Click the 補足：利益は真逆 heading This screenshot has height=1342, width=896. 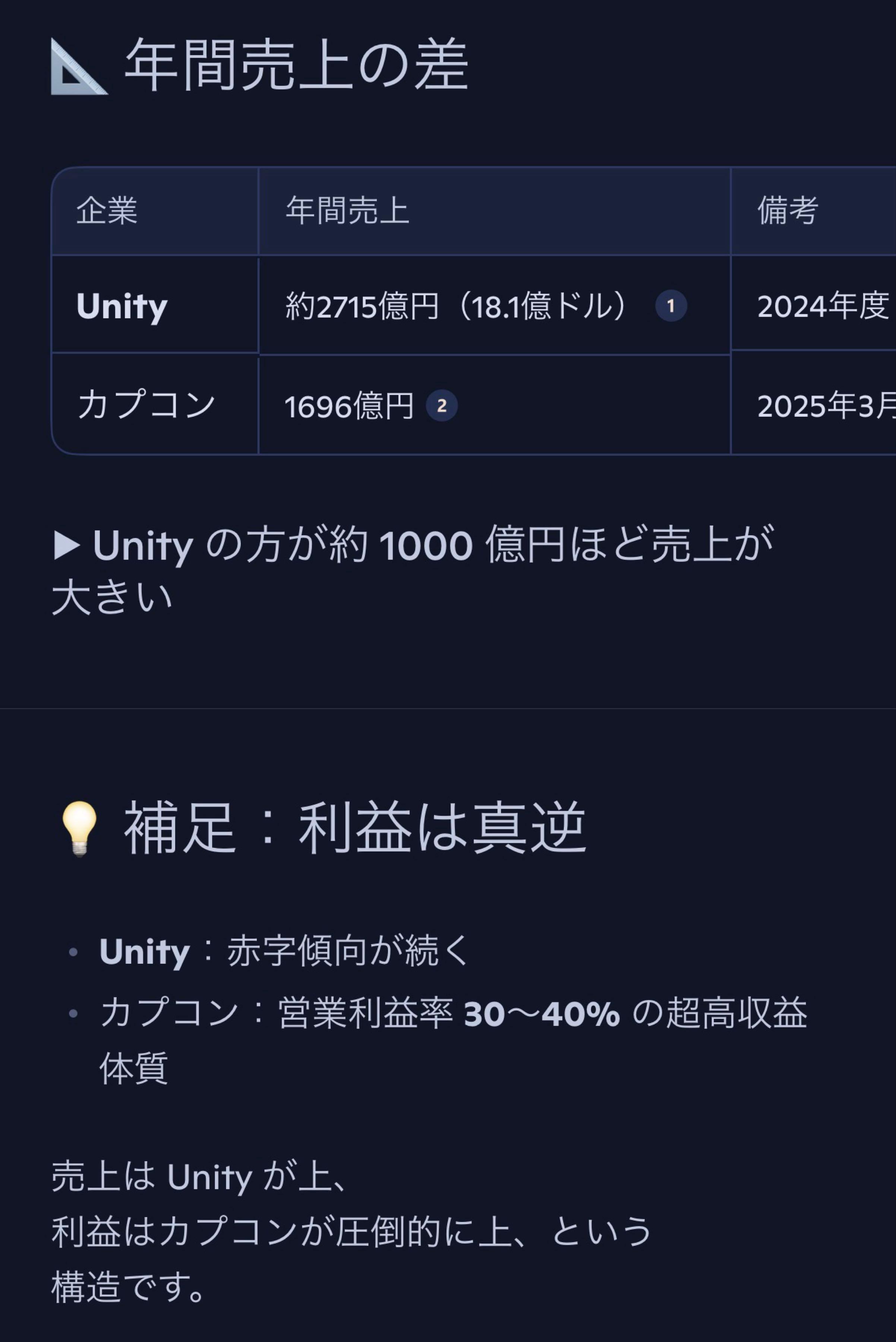coord(355,828)
